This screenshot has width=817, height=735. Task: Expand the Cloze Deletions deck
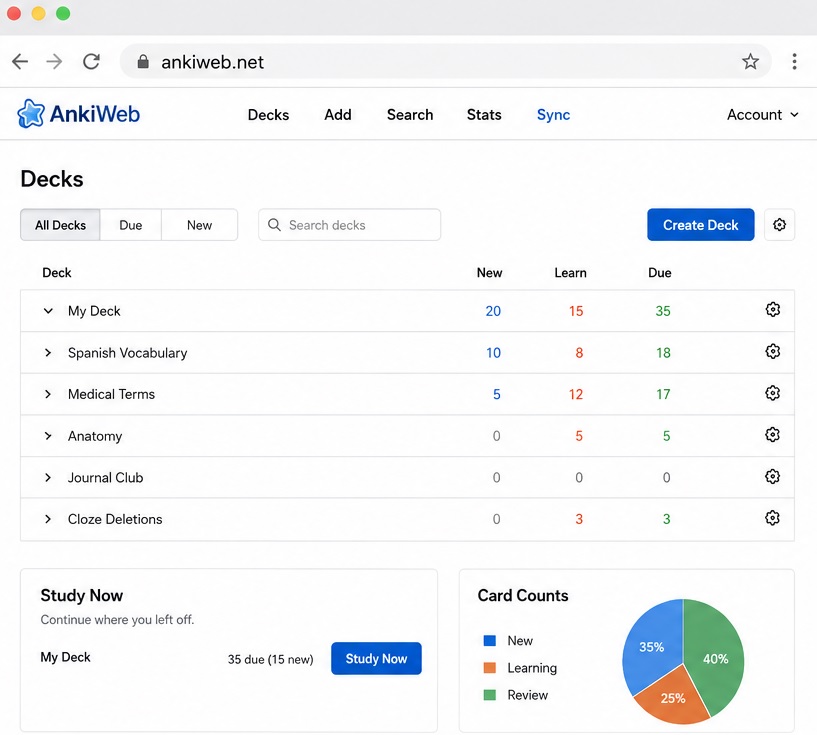pyautogui.click(x=48, y=519)
